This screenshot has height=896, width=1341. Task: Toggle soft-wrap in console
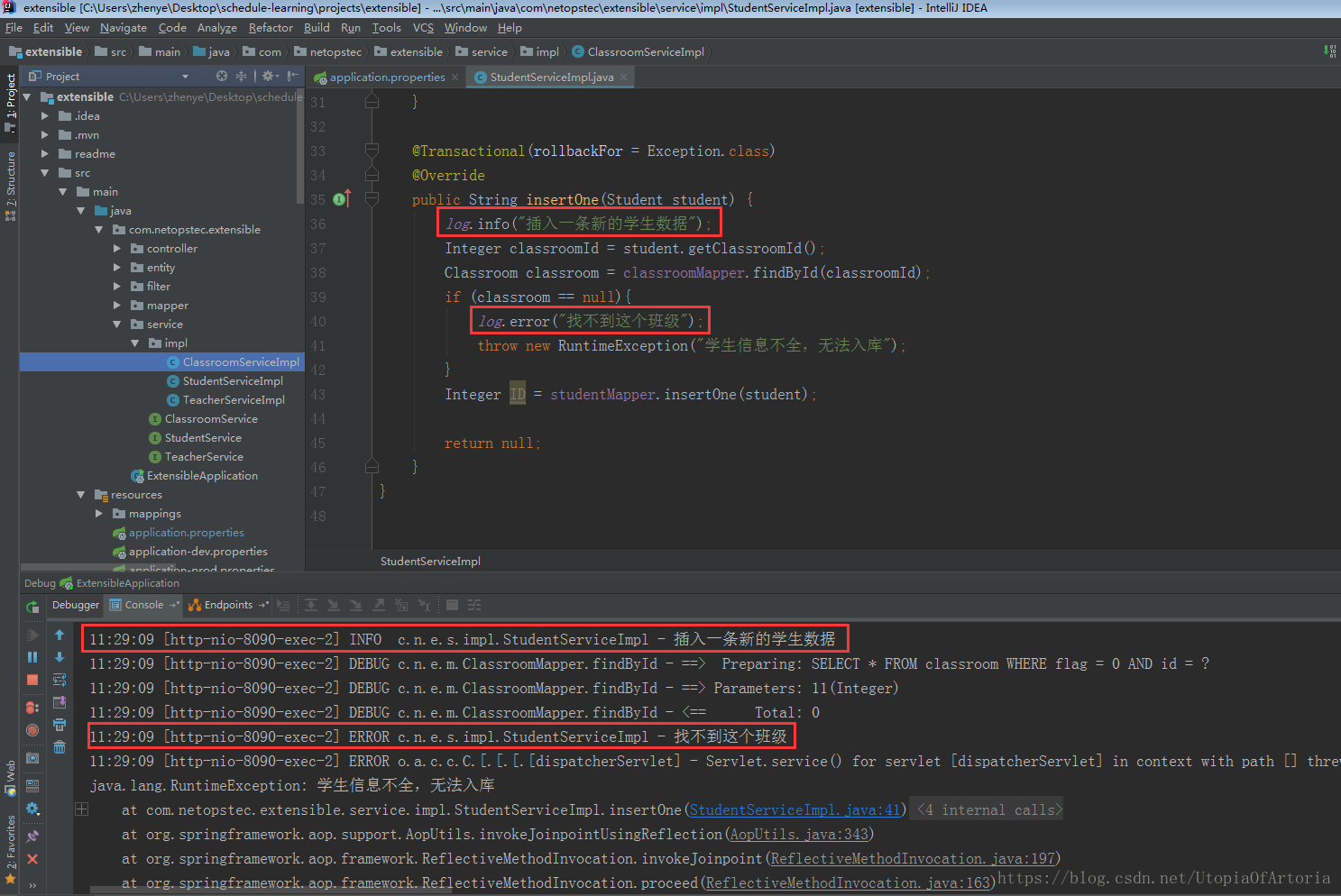click(60, 680)
